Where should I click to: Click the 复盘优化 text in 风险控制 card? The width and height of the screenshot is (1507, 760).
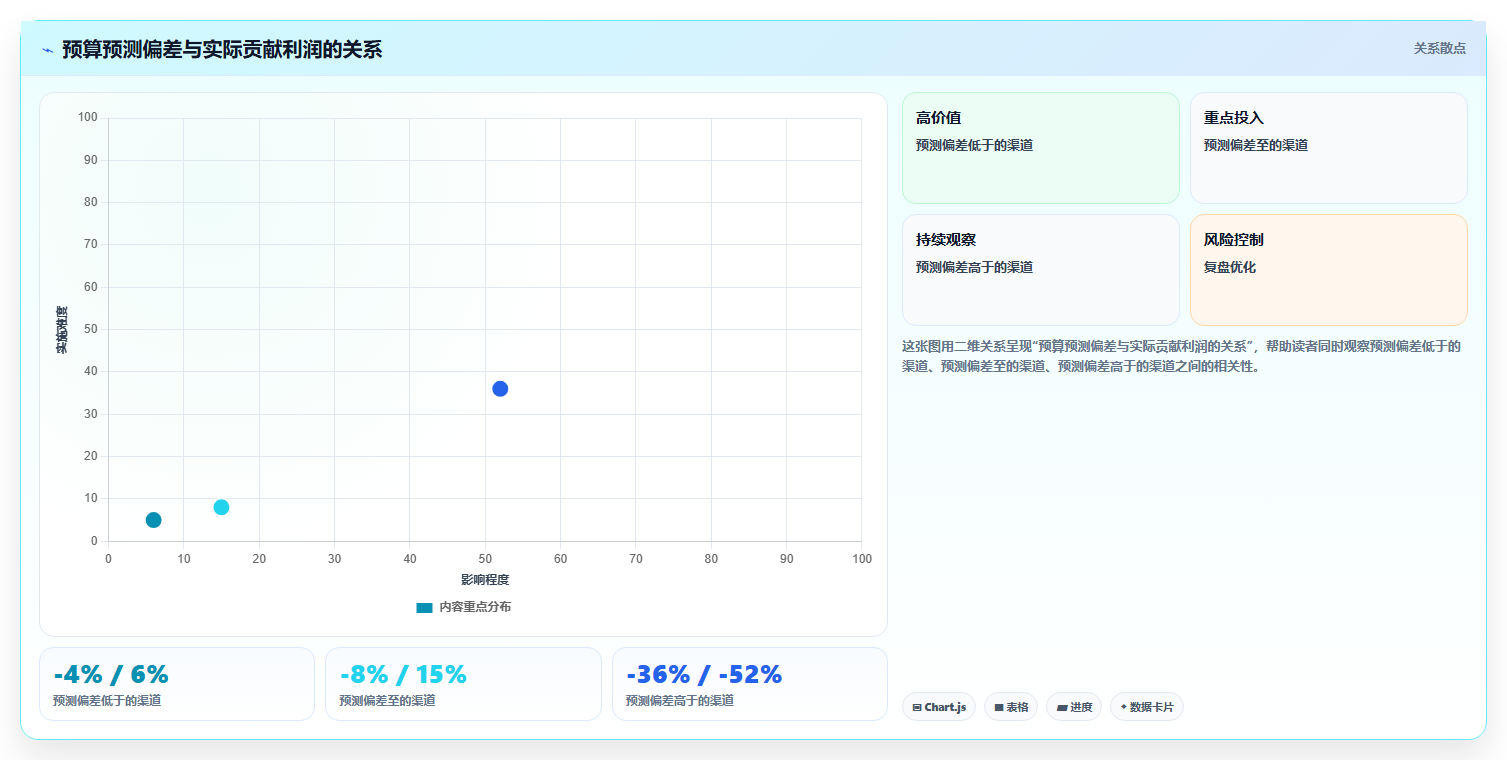pyautogui.click(x=1230, y=267)
